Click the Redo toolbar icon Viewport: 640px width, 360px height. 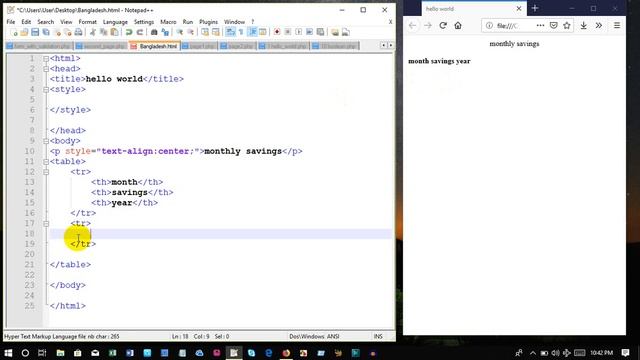(x=140, y=32)
